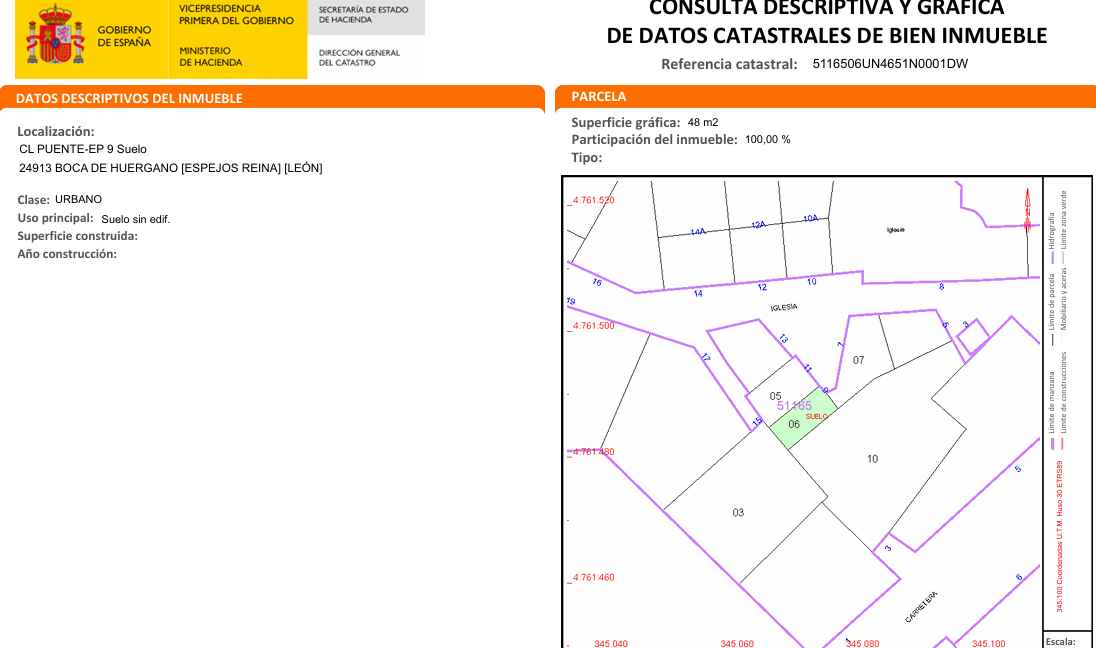This screenshot has height=648, width=1096.
Task: Click street number 17 on map
Action: click(x=706, y=357)
